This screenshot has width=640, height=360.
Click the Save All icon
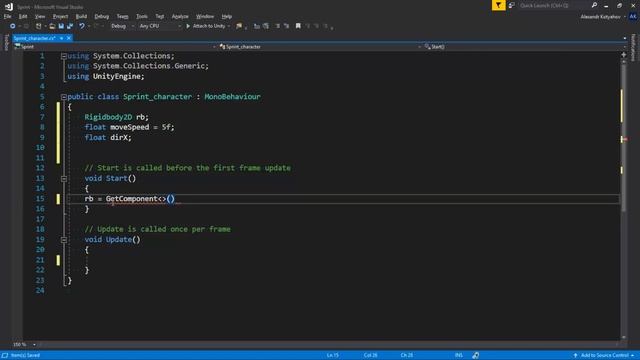click(x=70, y=26)
